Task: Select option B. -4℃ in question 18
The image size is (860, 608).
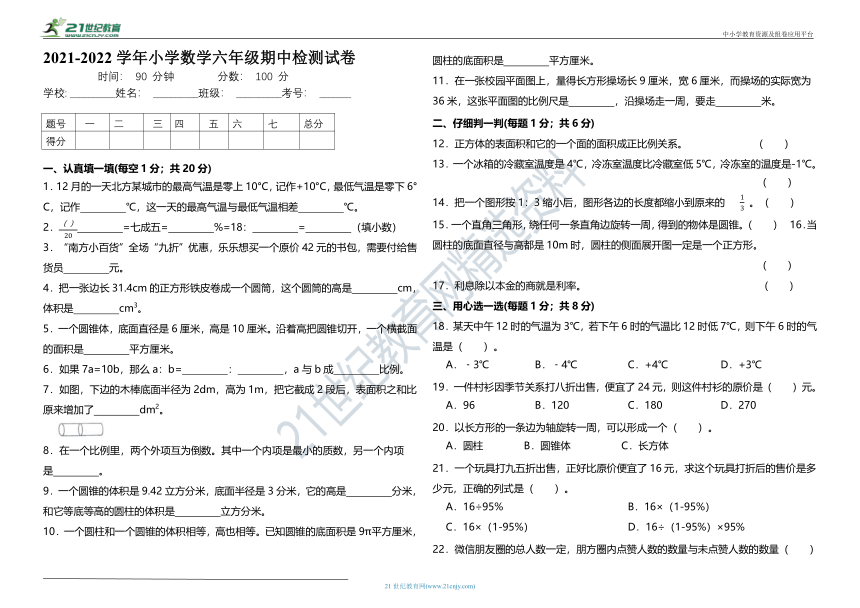Action: coord(556,365)
